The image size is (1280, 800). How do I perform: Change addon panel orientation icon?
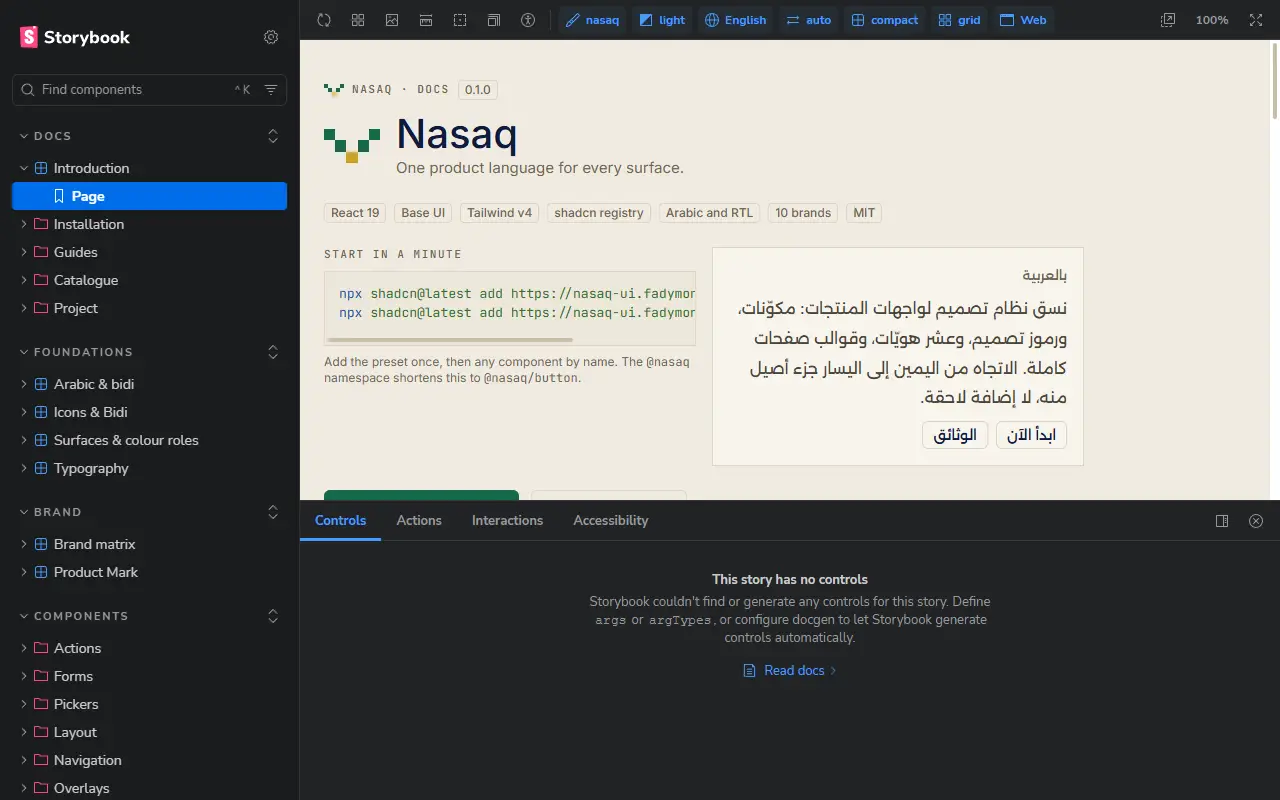click(x=1222, y=521)
